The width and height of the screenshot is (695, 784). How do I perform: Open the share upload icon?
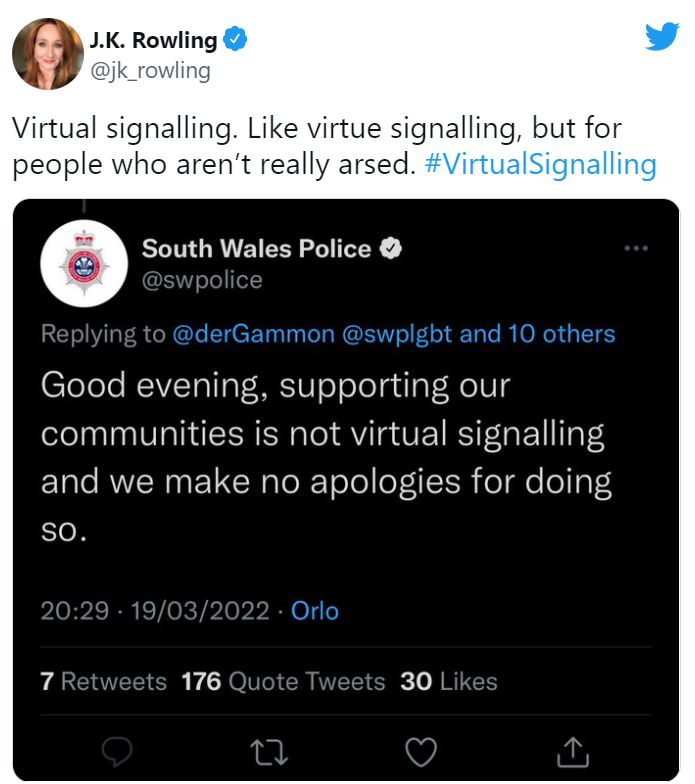(572, 752)
